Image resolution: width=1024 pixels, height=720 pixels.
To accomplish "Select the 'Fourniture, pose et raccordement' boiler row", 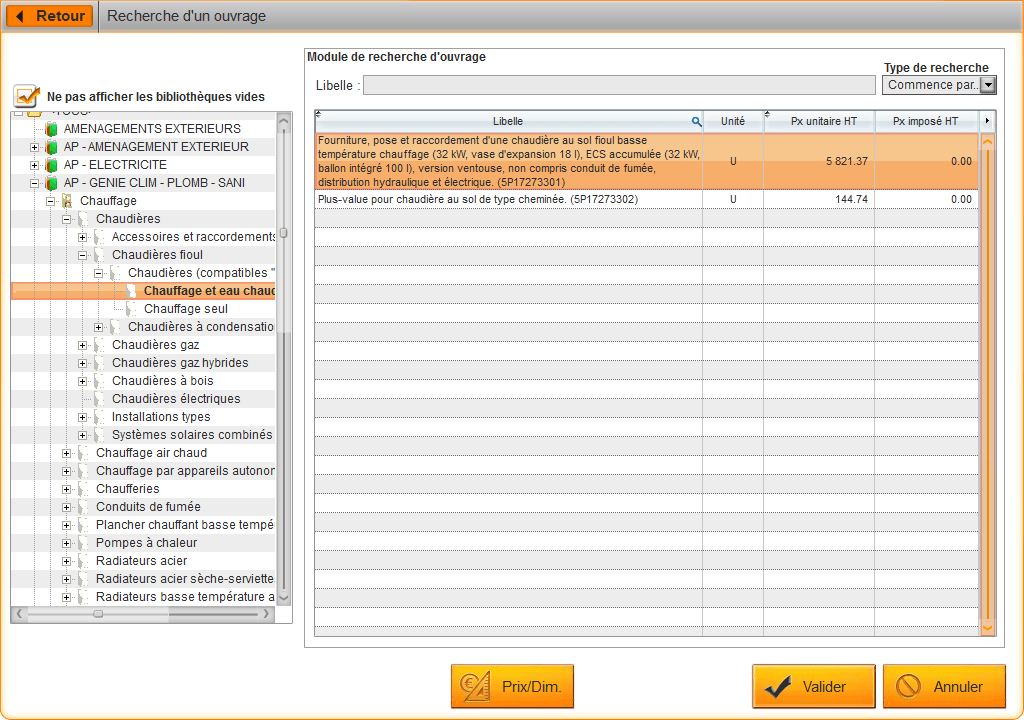I will coord(647,161).
